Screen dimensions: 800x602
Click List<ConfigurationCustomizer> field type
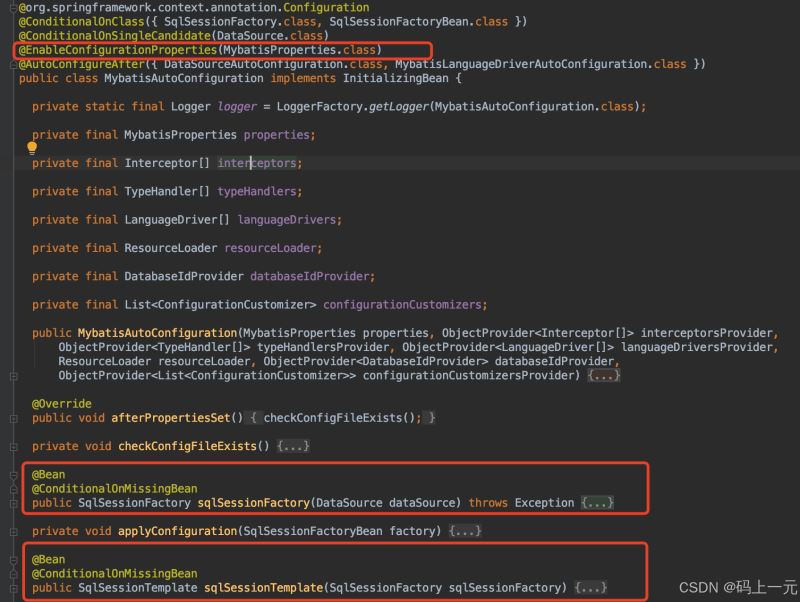pos(220,305)
